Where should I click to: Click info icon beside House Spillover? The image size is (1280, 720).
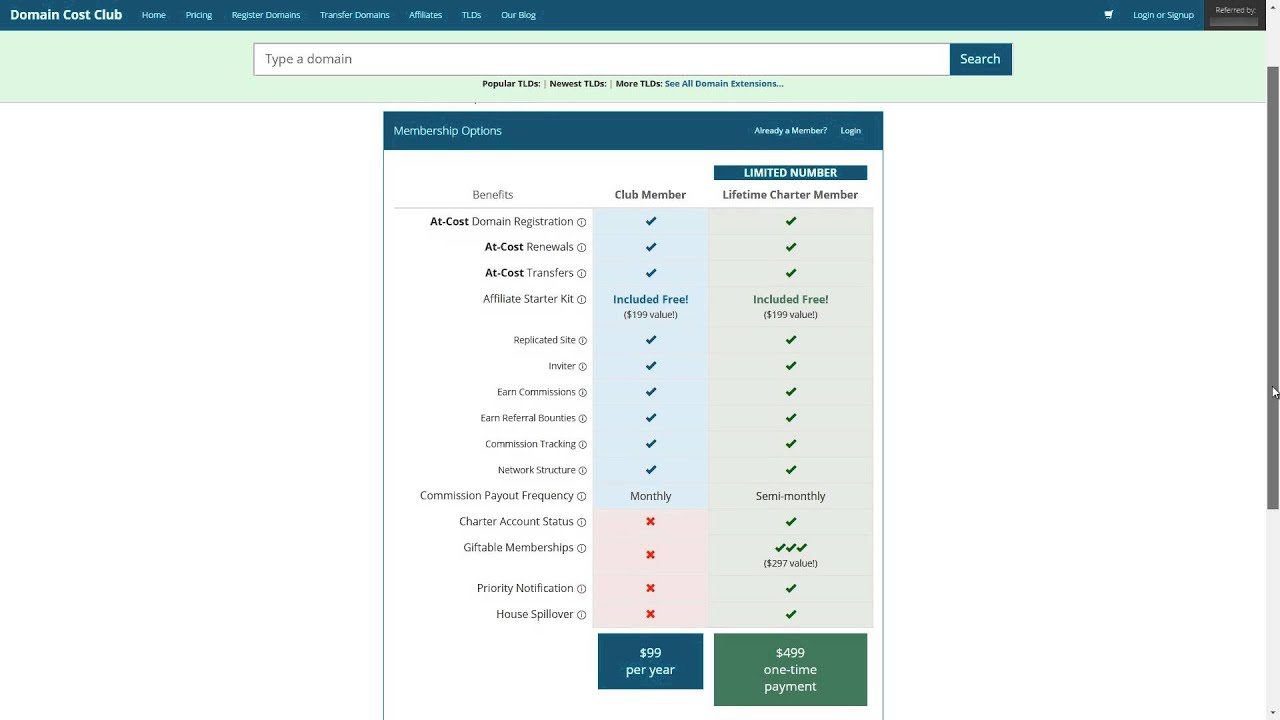point(581,616)
